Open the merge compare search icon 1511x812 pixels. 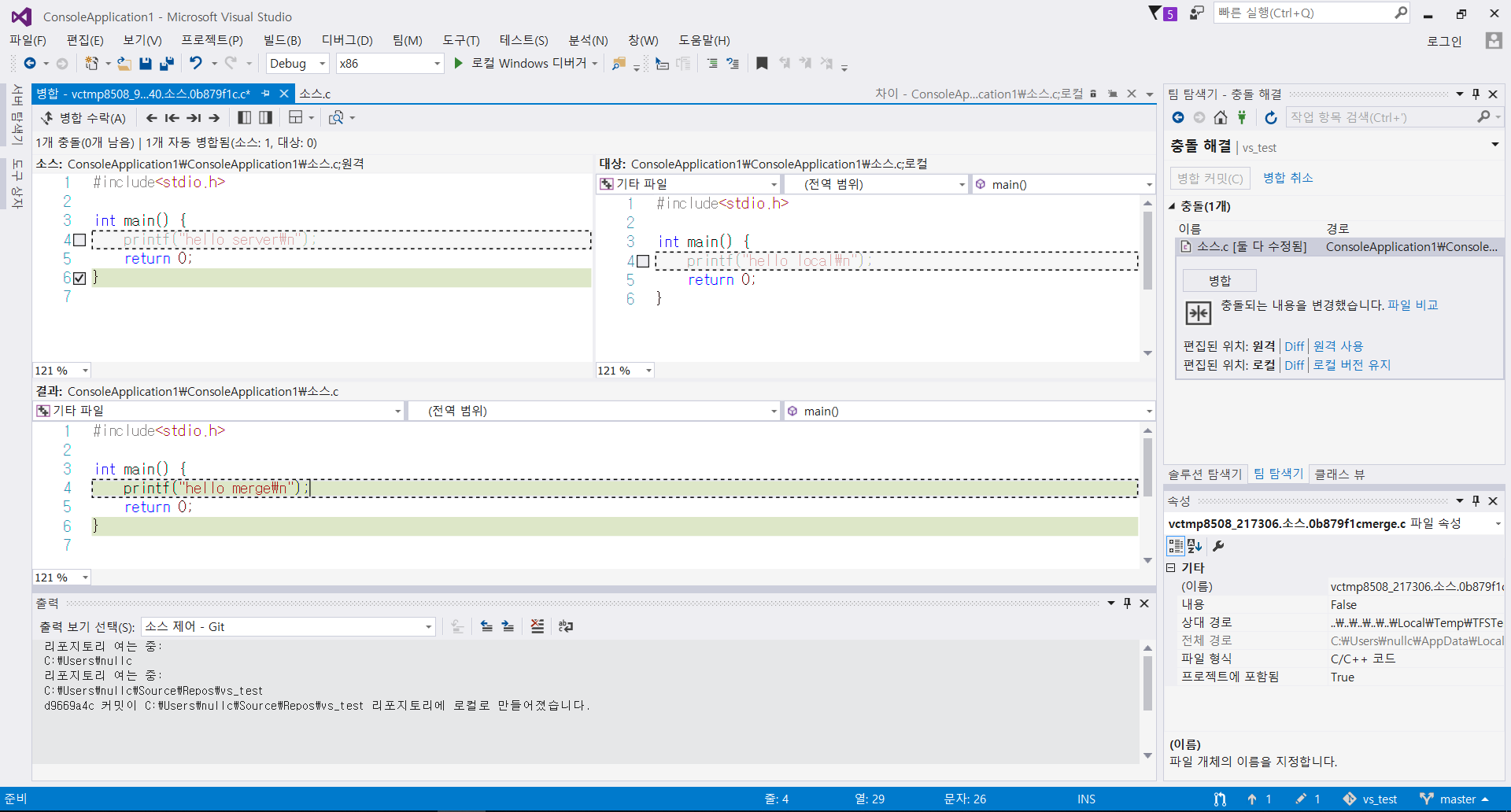336,118
